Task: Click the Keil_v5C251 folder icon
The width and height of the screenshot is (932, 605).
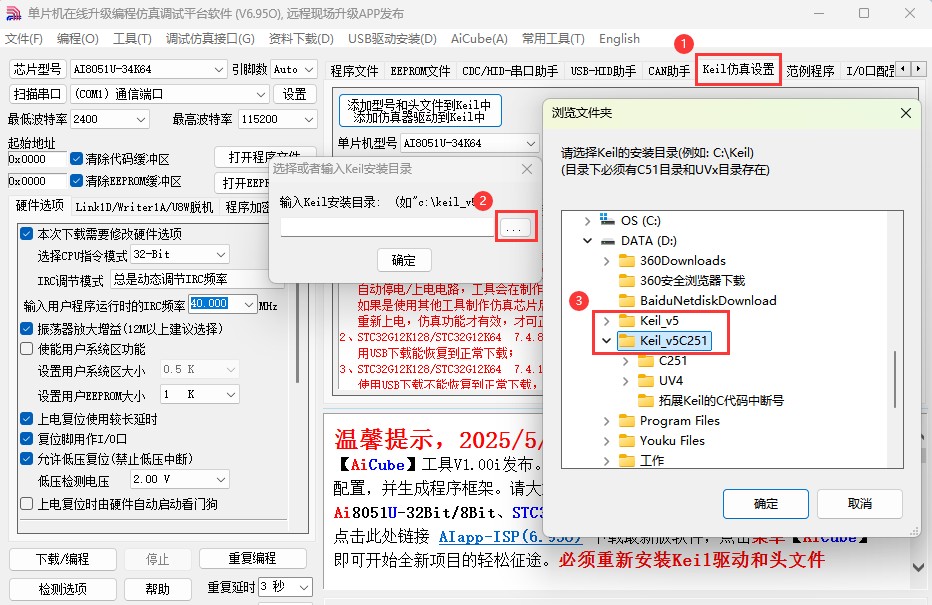Action: click(x=627, y=341)
